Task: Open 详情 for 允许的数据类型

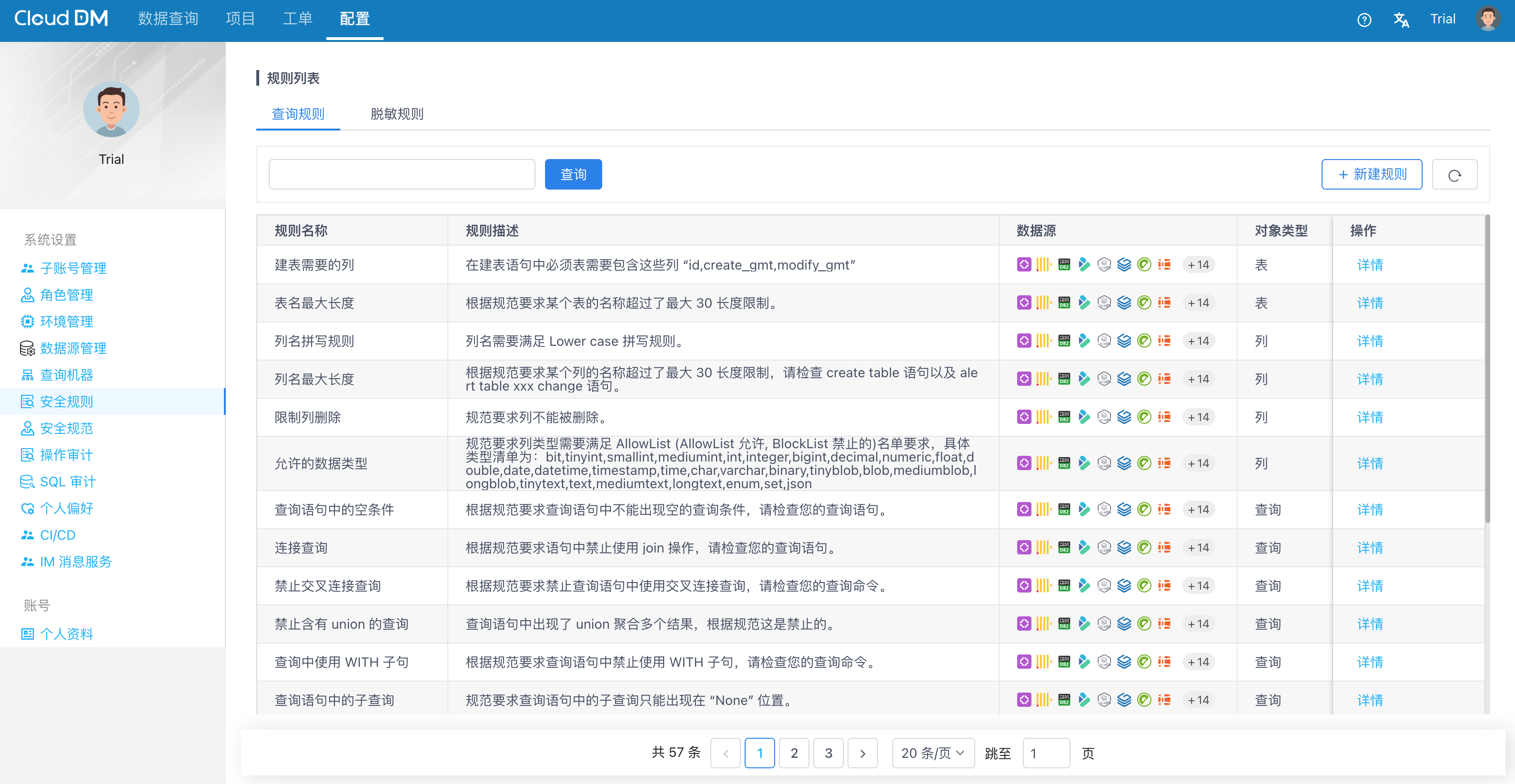Action: pyautogui.click(x=1370, y=463)
